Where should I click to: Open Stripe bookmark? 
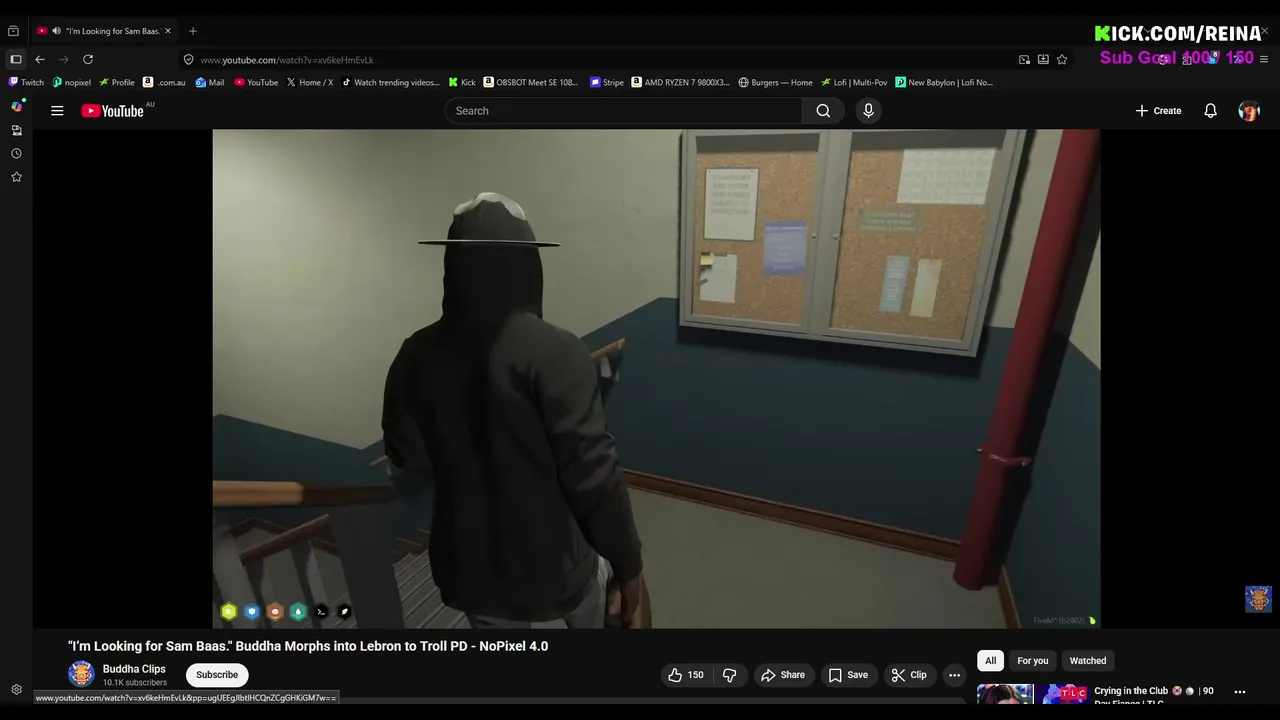point(607,83)
